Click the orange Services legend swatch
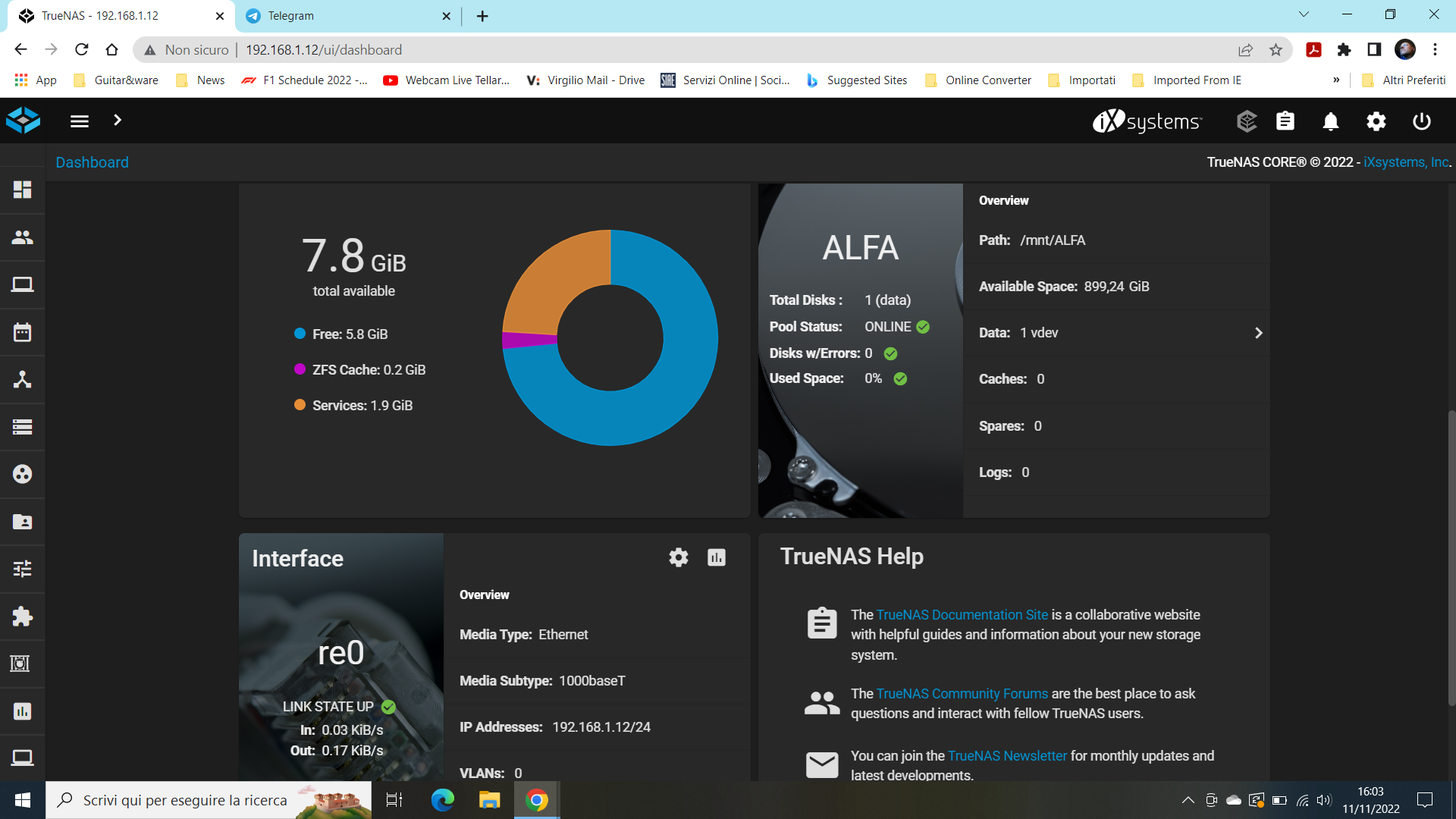1456x819 pixels. 300,405
